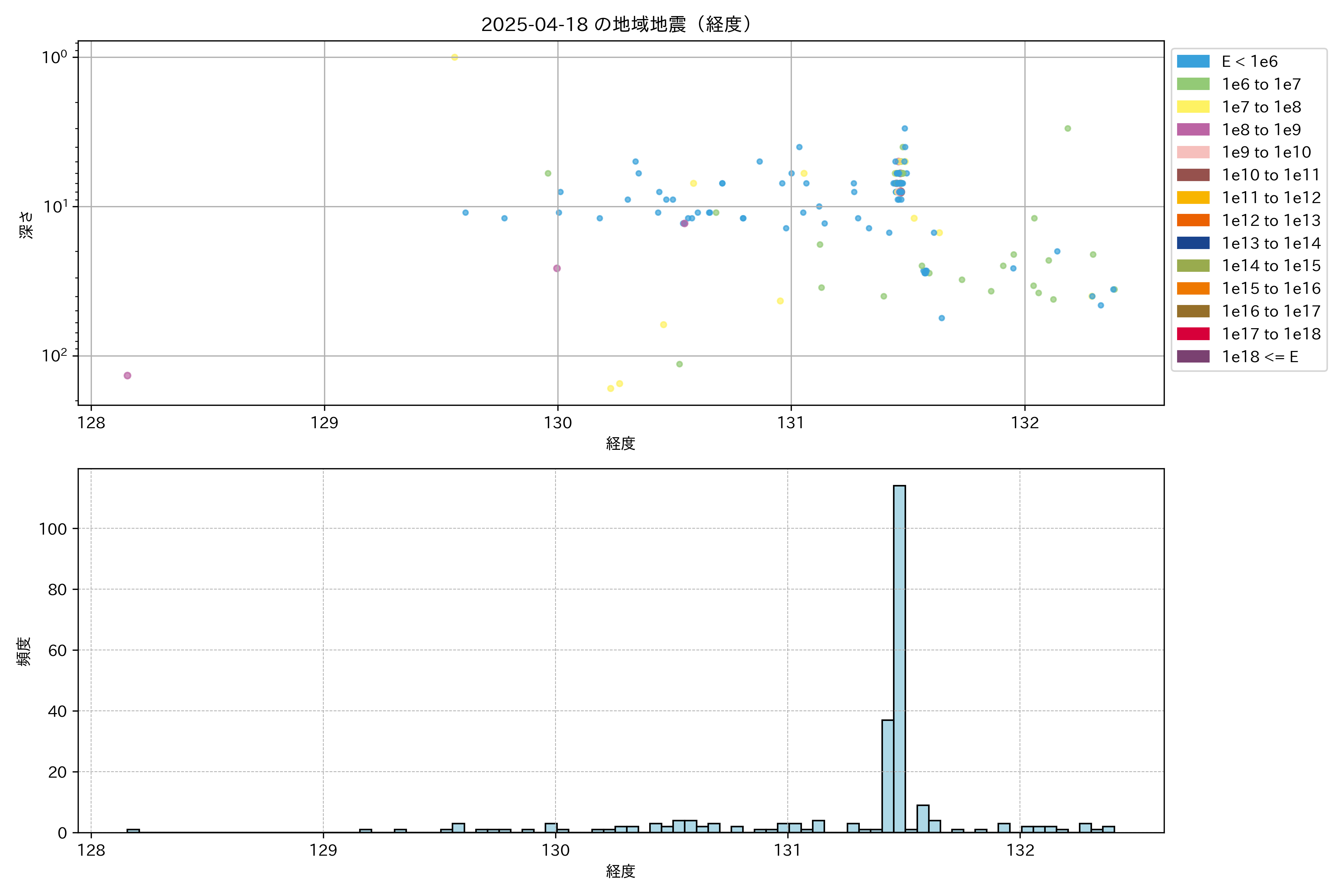Image resolution: width=1344 pixels, height=896 pixels.
Task: Click the 1e12 to 1e13 legend label
Action: pos(1271,221)
